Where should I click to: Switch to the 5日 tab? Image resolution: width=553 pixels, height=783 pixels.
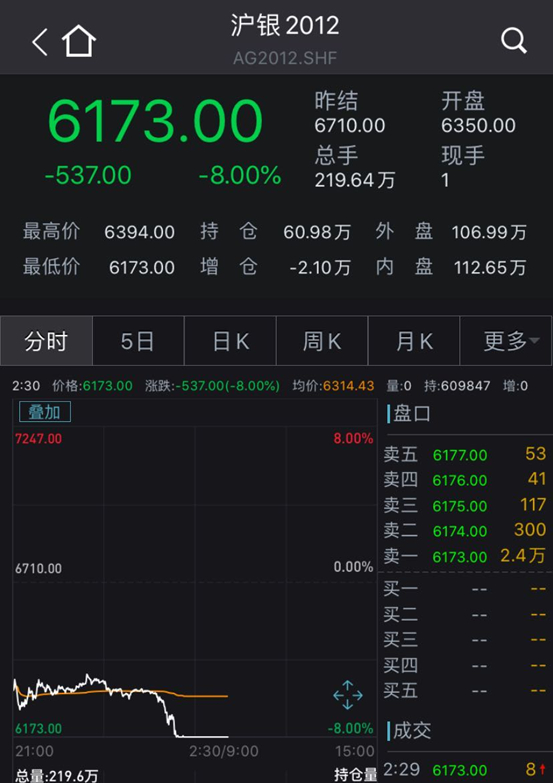tap(138, 341)
